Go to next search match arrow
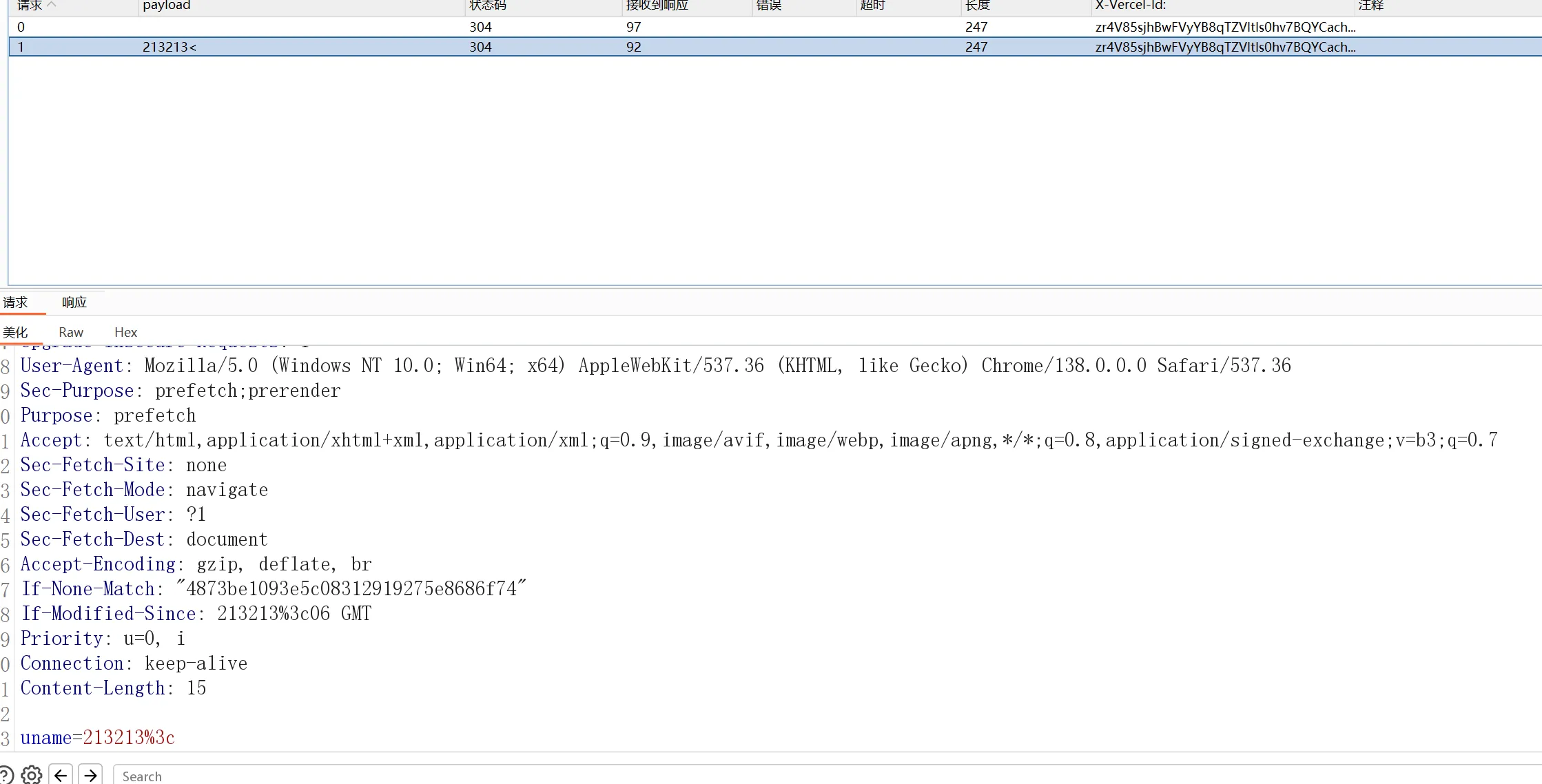 pos(90,775)
